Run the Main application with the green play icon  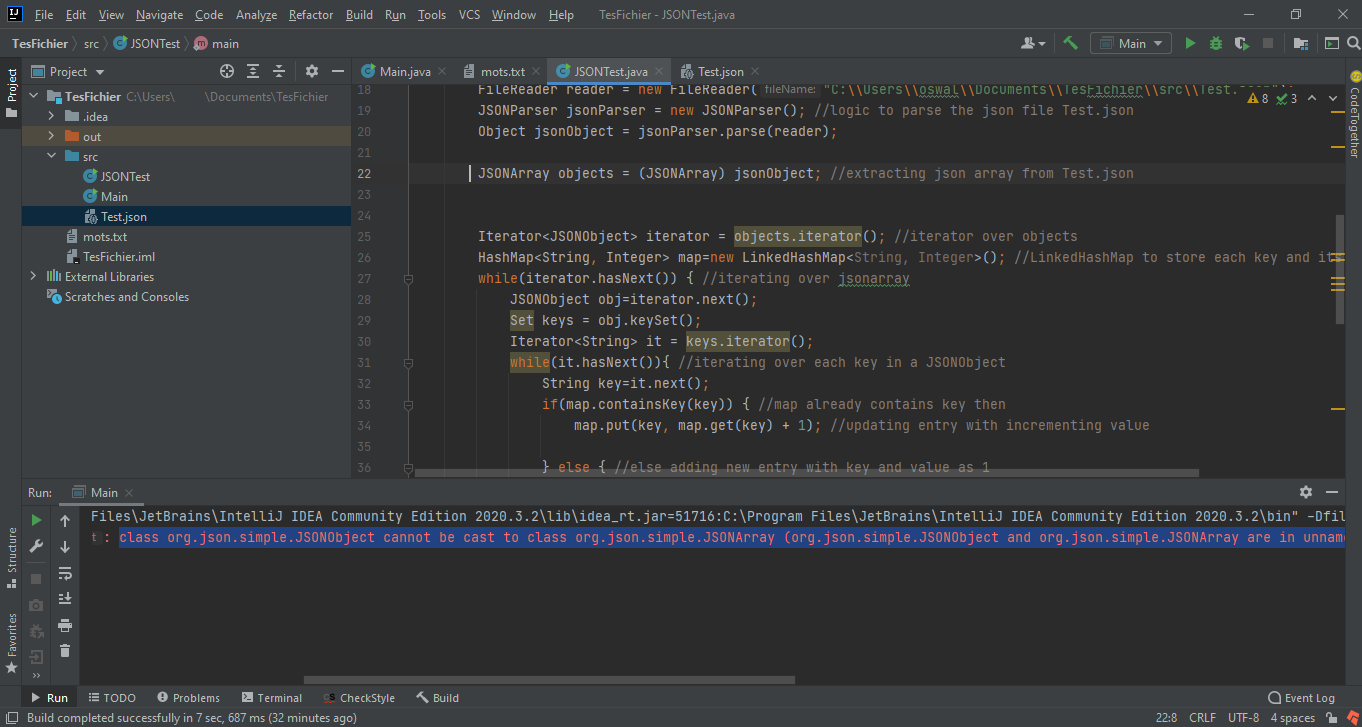pyautogui.click(x=1190, y=43)
